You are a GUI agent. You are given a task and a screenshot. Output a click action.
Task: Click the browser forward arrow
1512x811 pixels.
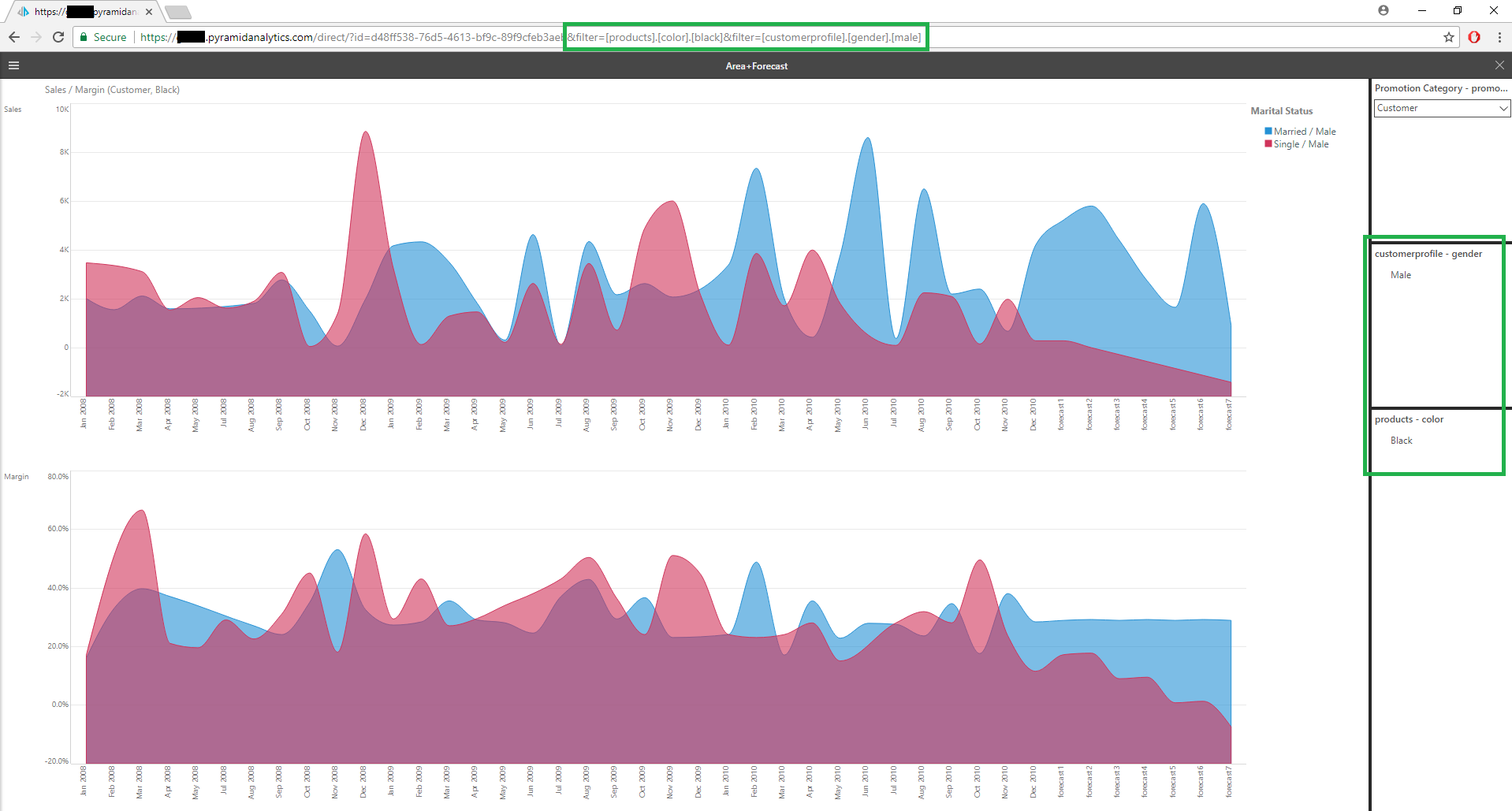[x=36, y=37]
